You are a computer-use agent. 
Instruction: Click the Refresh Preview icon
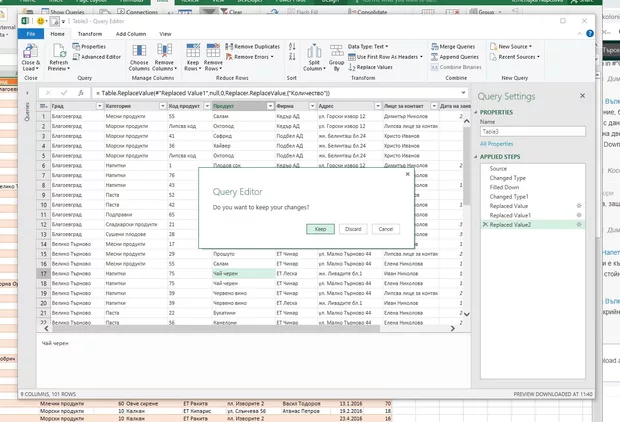coord(59,50)
